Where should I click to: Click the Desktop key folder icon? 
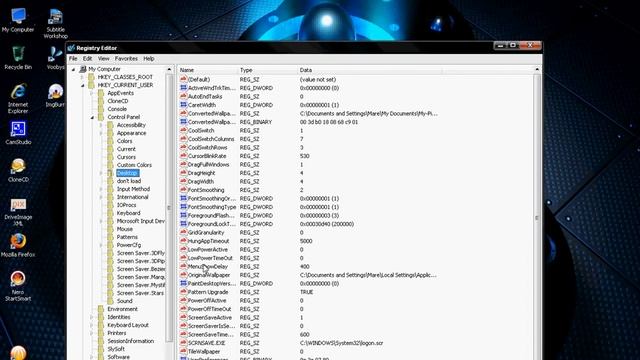tap(110, 173)
